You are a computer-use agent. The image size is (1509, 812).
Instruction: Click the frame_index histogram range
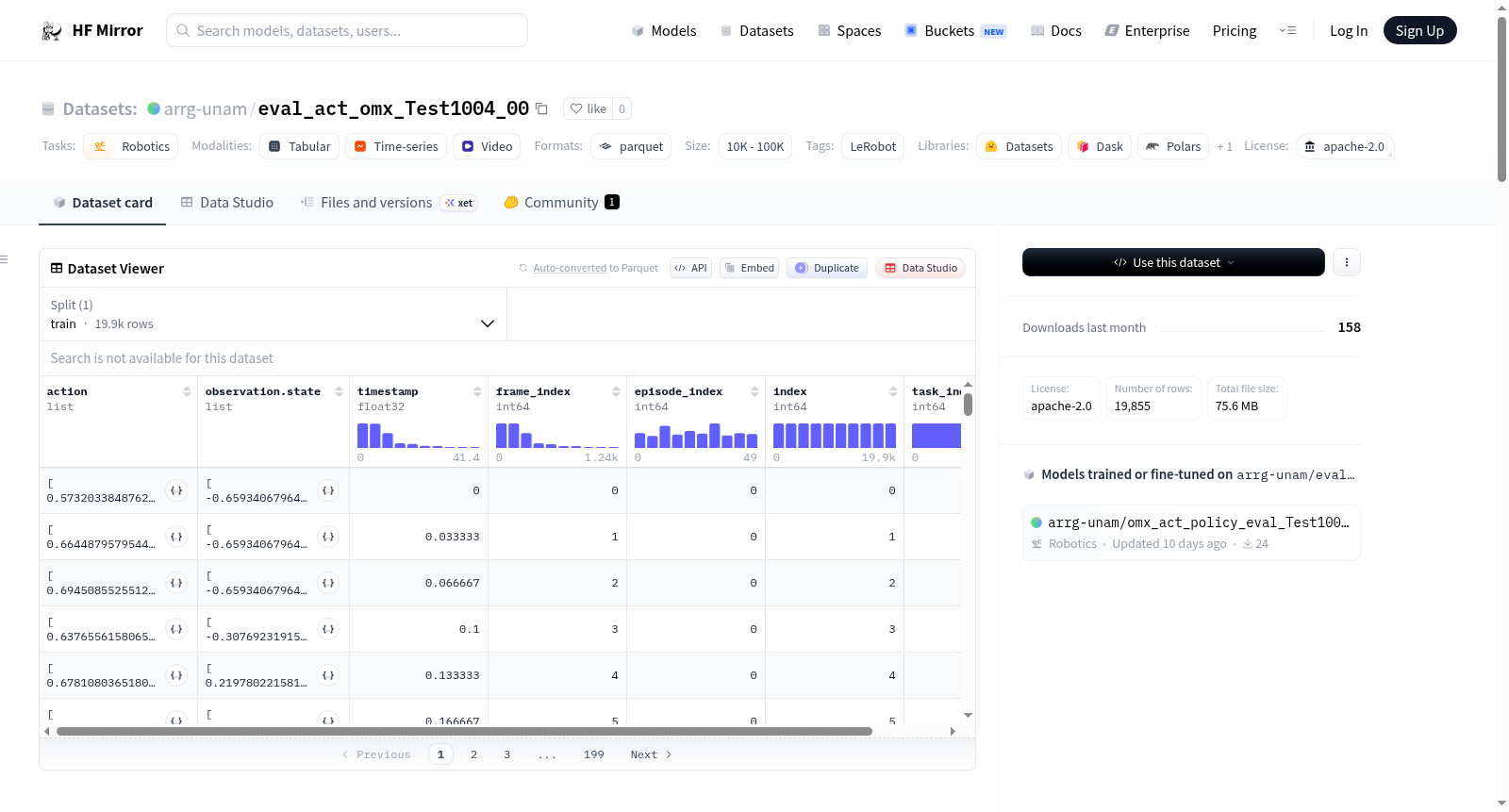[x=557, y=435]
